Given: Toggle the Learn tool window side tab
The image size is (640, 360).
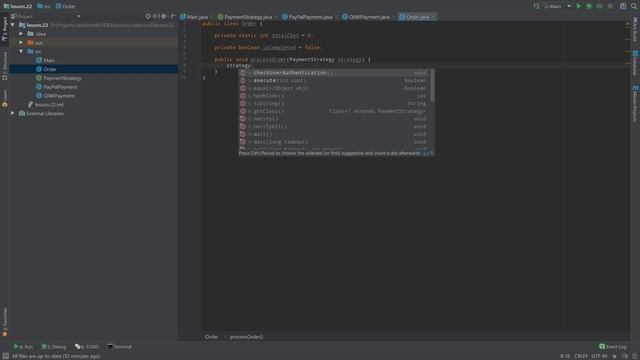Looking at the screenshot, I should pos(4,98).
